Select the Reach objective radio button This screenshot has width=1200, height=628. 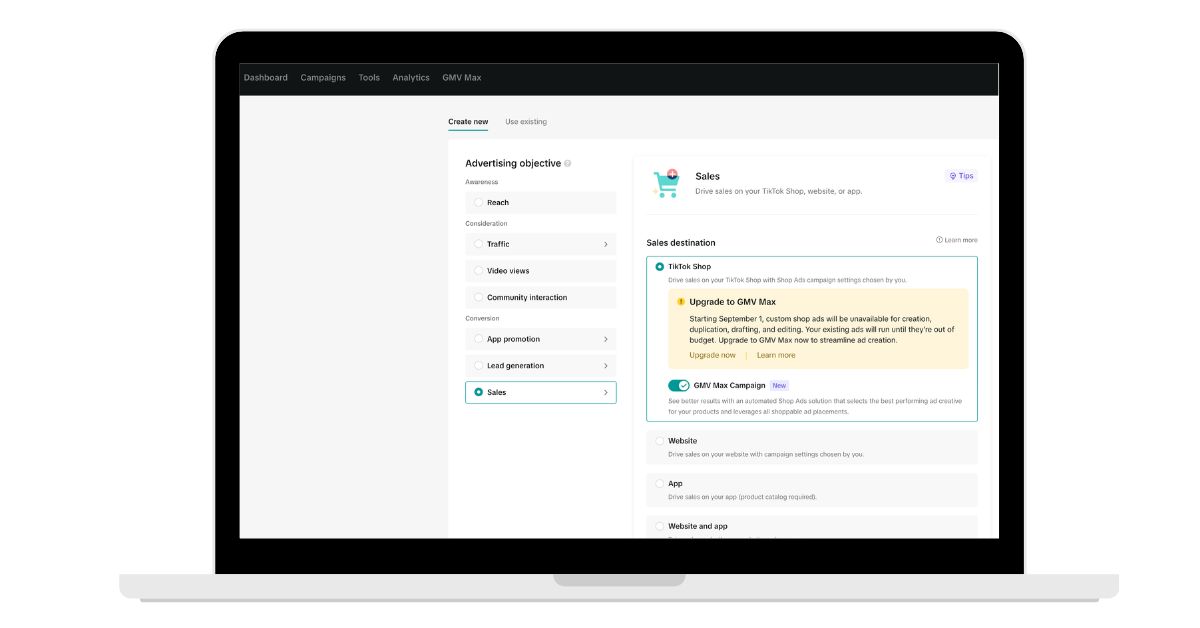coord(479,202)
